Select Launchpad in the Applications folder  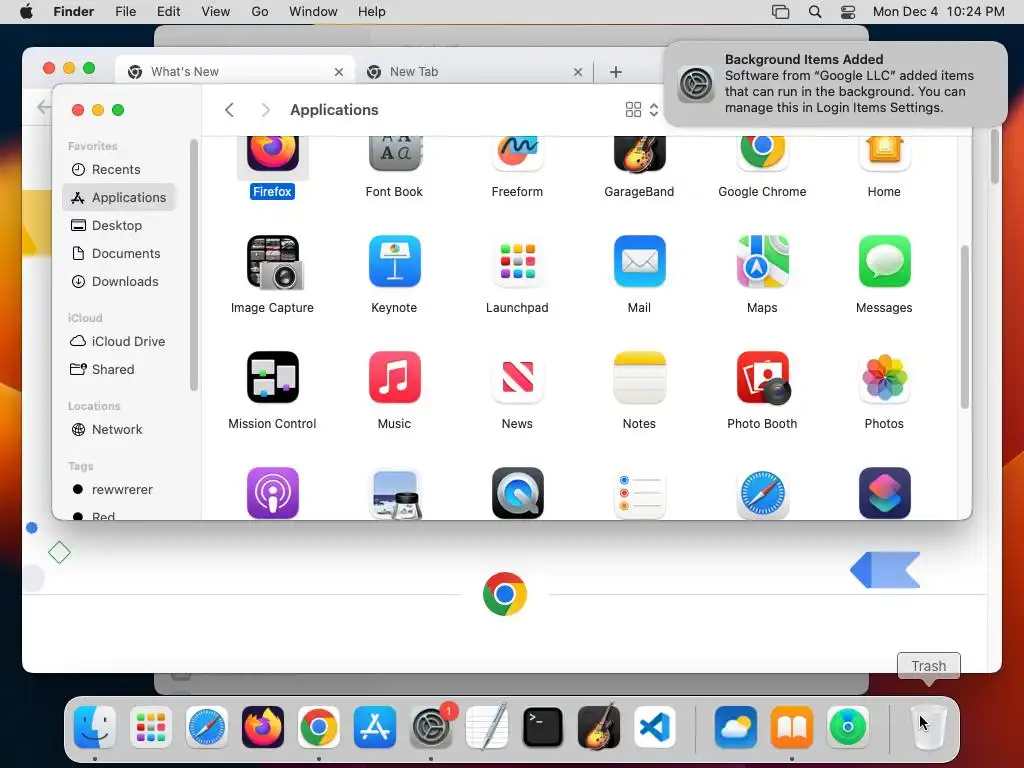(517, 261)
